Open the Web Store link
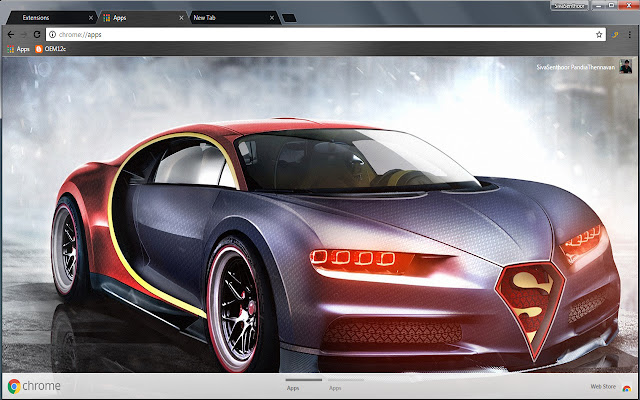 point(603,386)
